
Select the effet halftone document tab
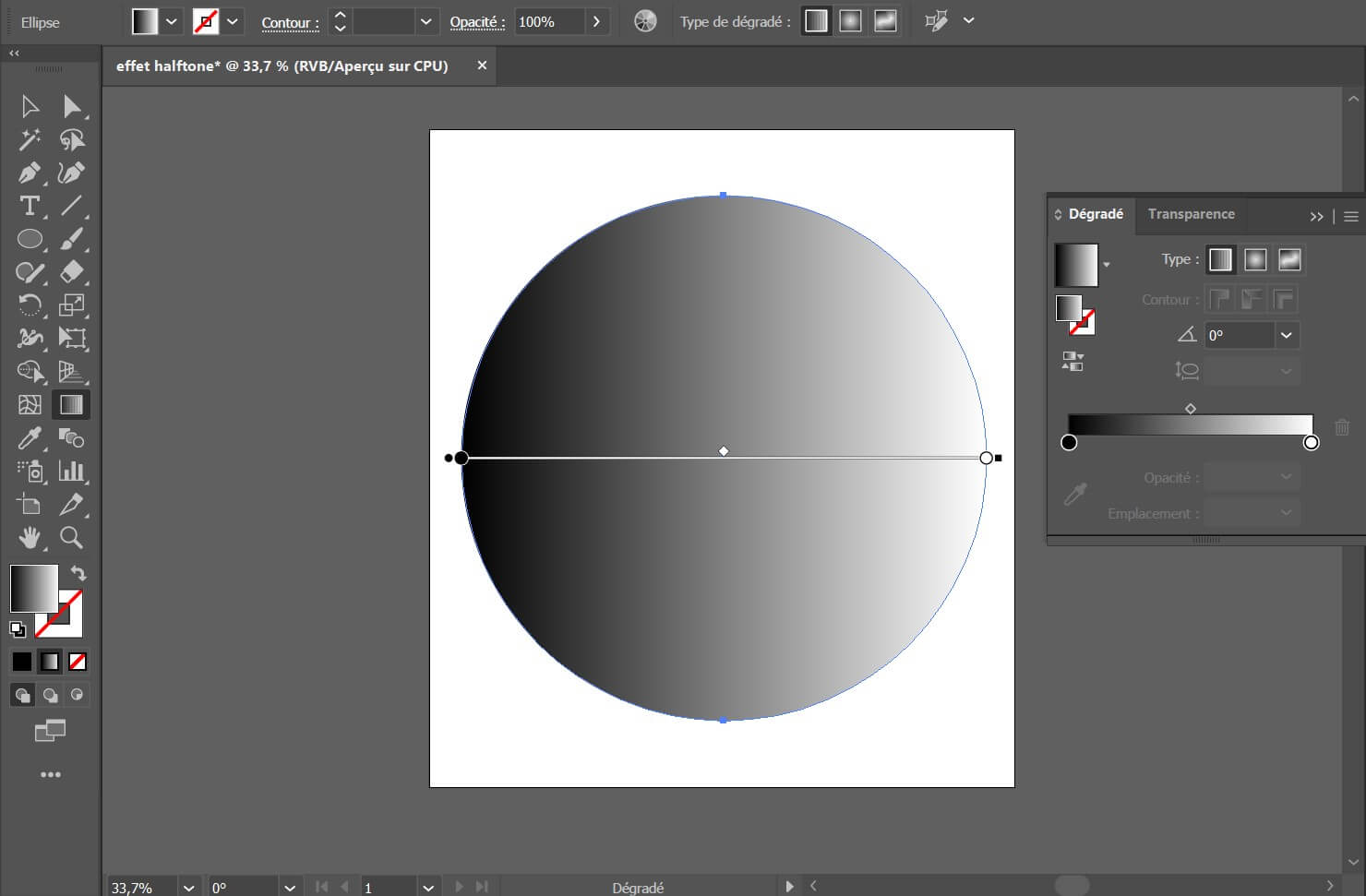click(282, 66)
